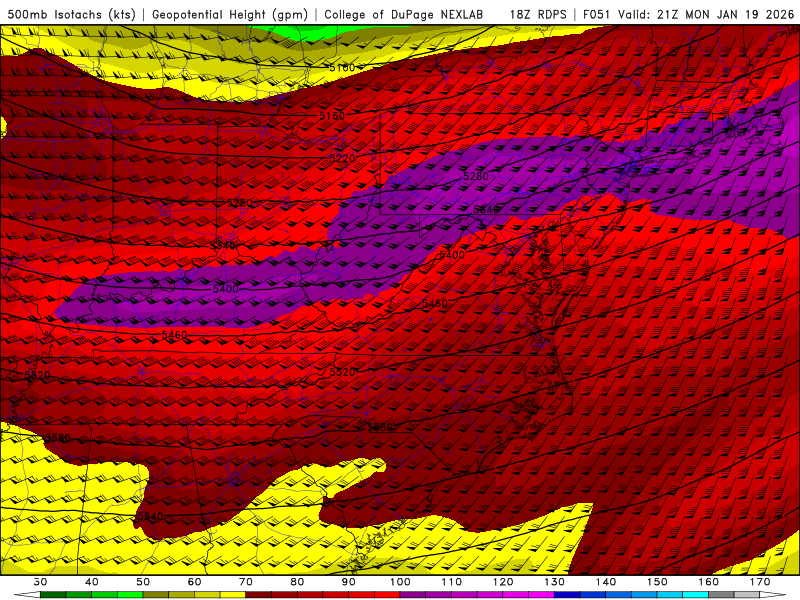Click the "Geopotential Height (gpm)" title text

230,15
